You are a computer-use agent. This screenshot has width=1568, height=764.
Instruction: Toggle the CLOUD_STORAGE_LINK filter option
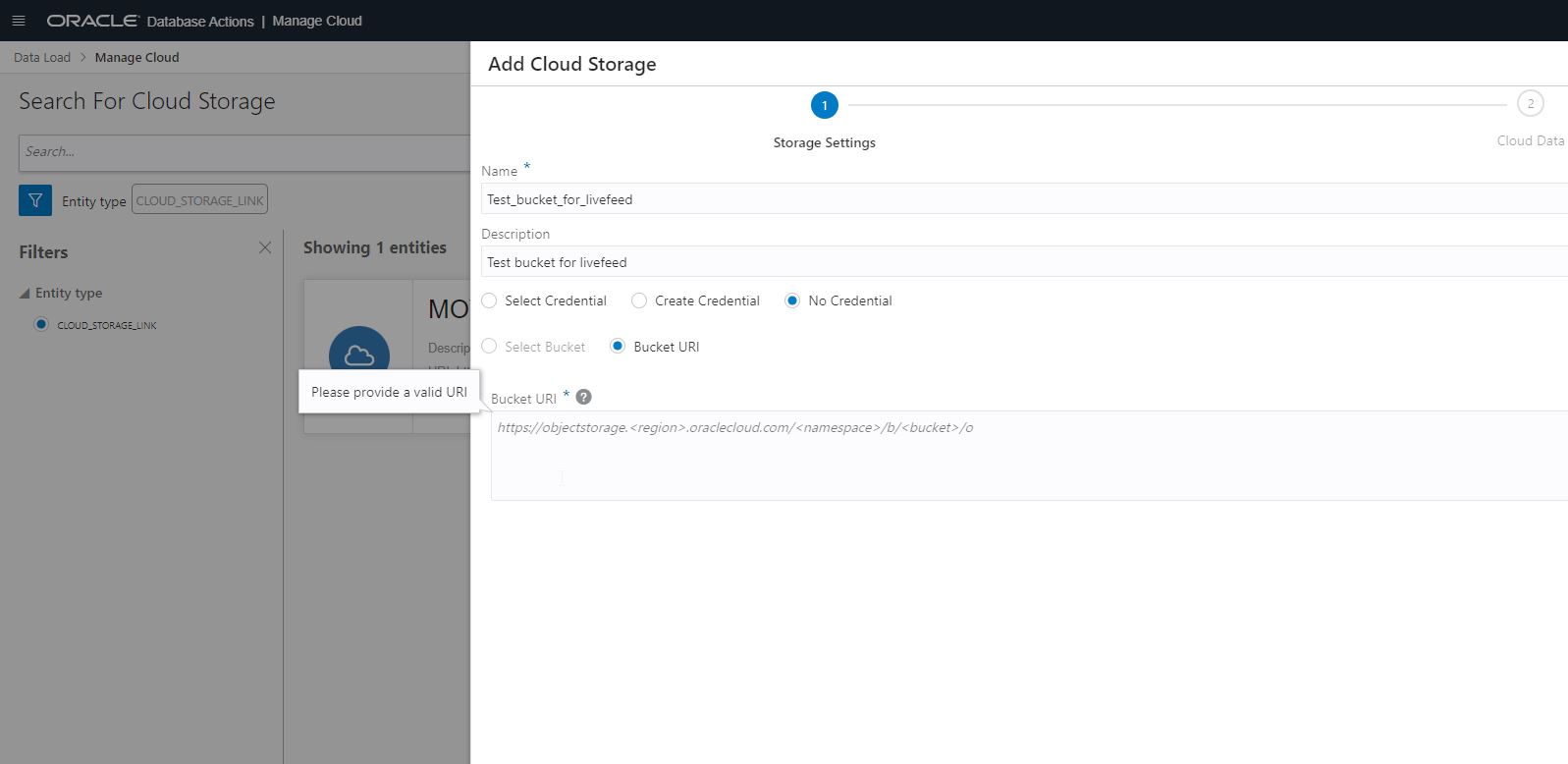tap(41, 324)
